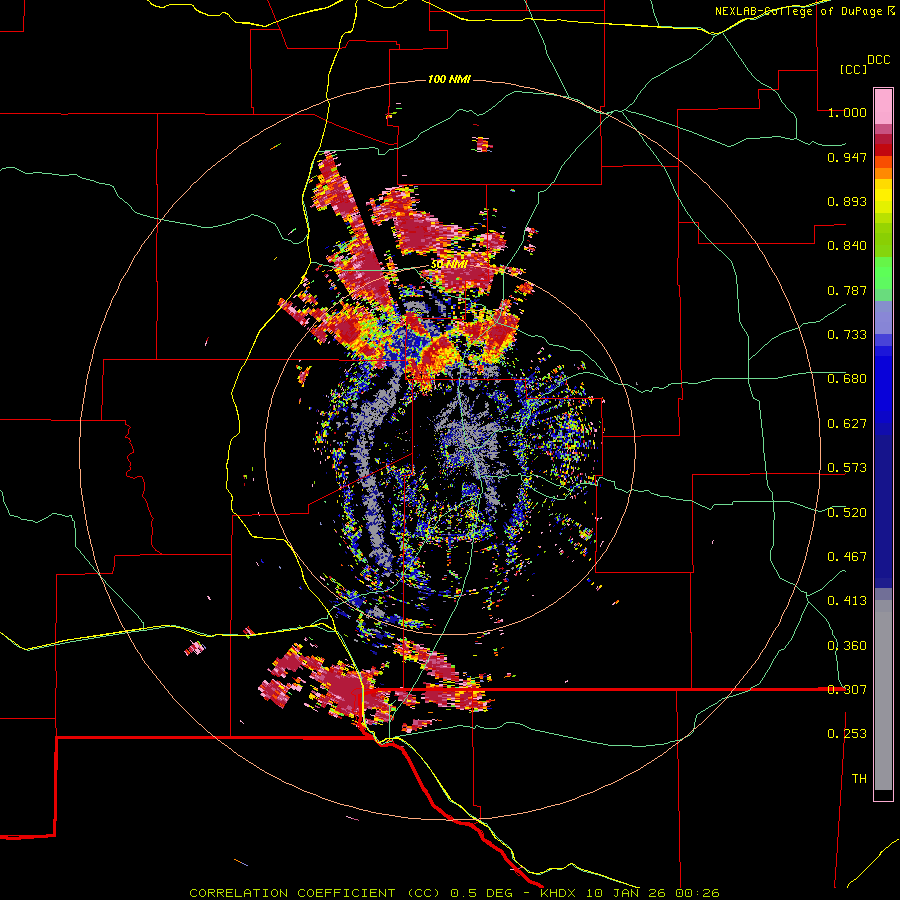Click the DCC label above the color scale
900x900 pixels.
click(878, 60)
